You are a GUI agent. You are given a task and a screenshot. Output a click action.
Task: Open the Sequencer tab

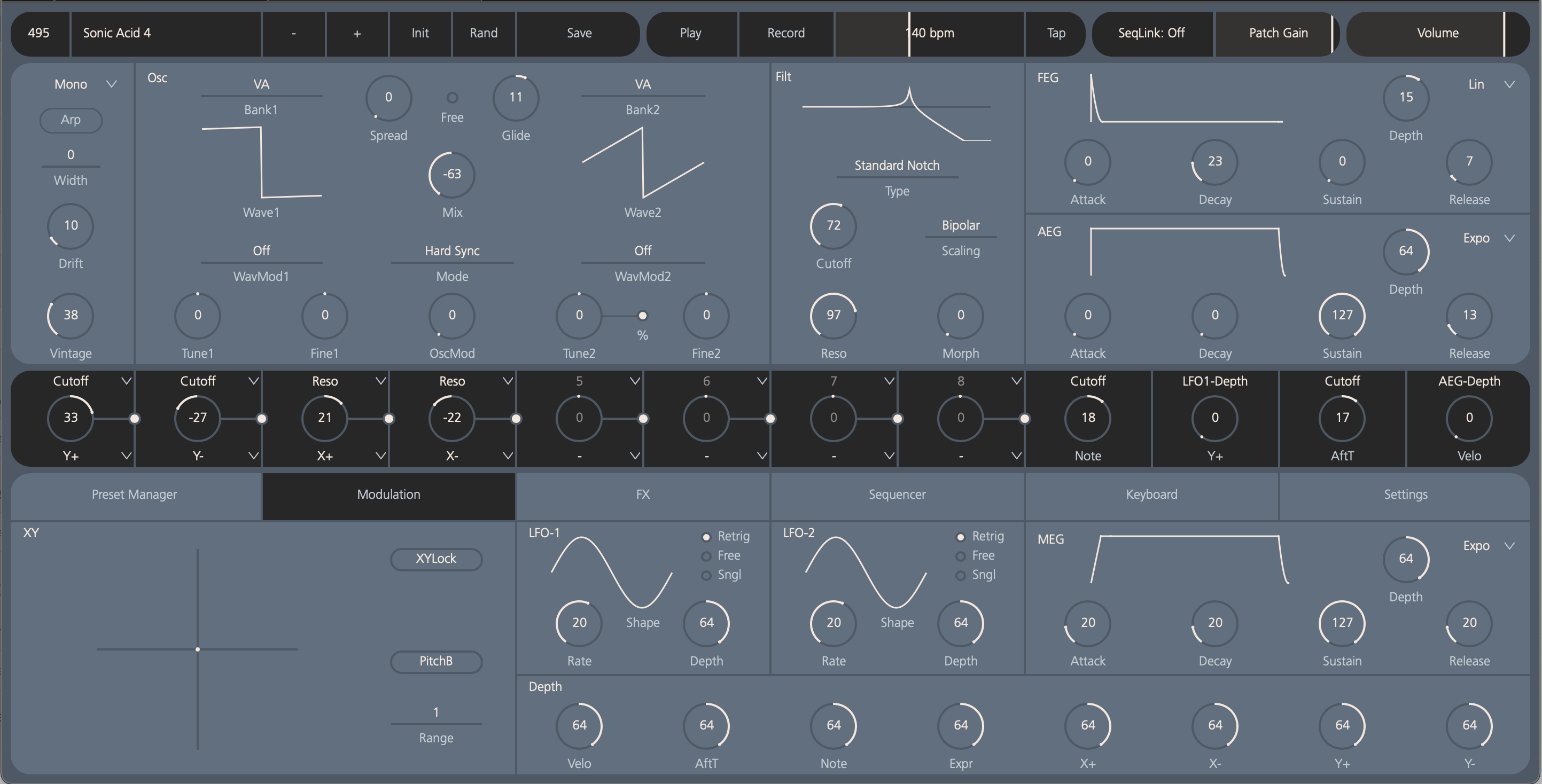click(x=897, y=495)
